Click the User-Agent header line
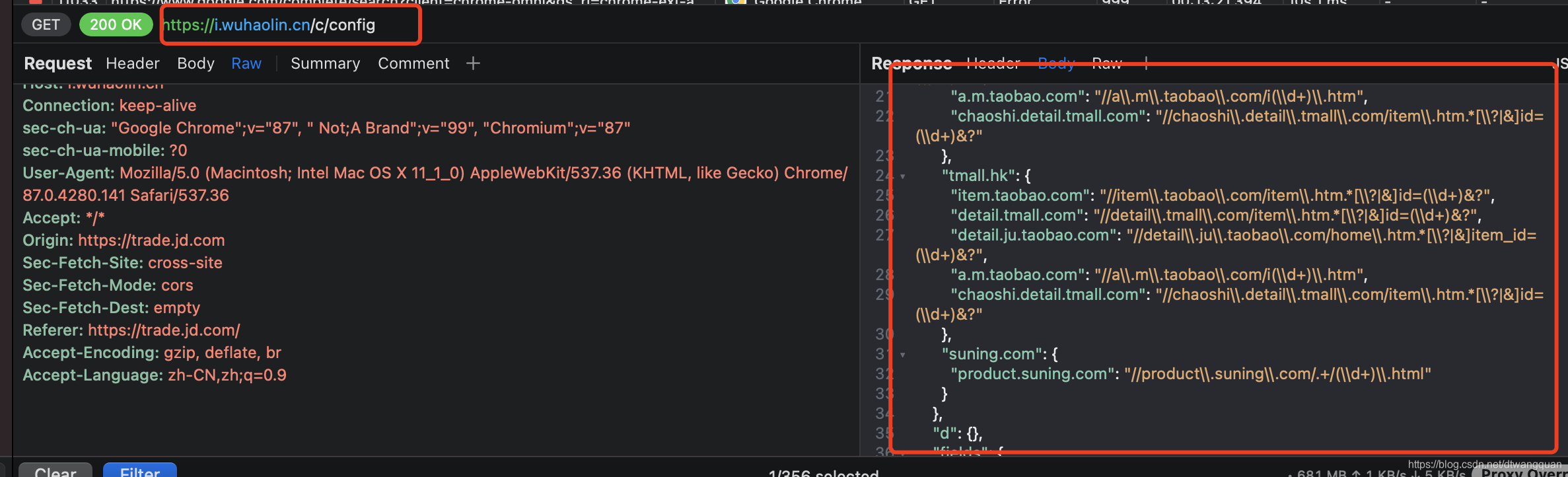Image resolution: width=1568 pixels, height=477 pixels. (435, 184)
